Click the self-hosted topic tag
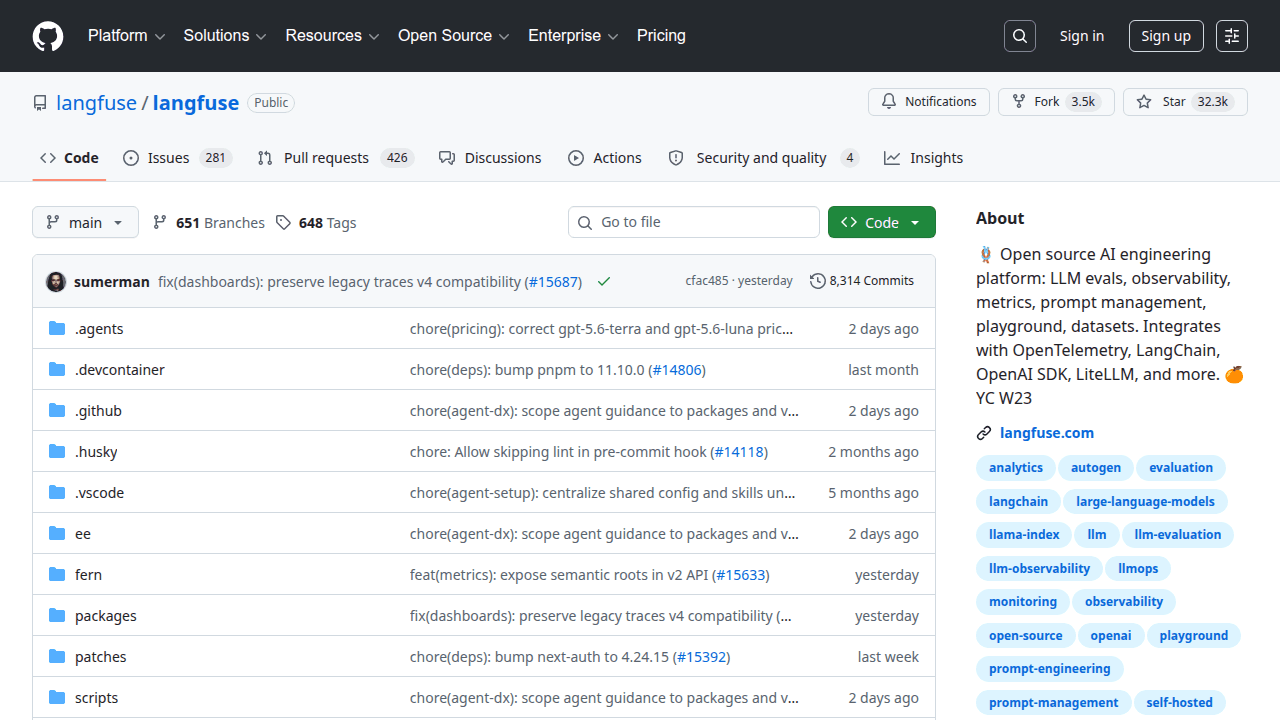 [x=1180, y=703]
